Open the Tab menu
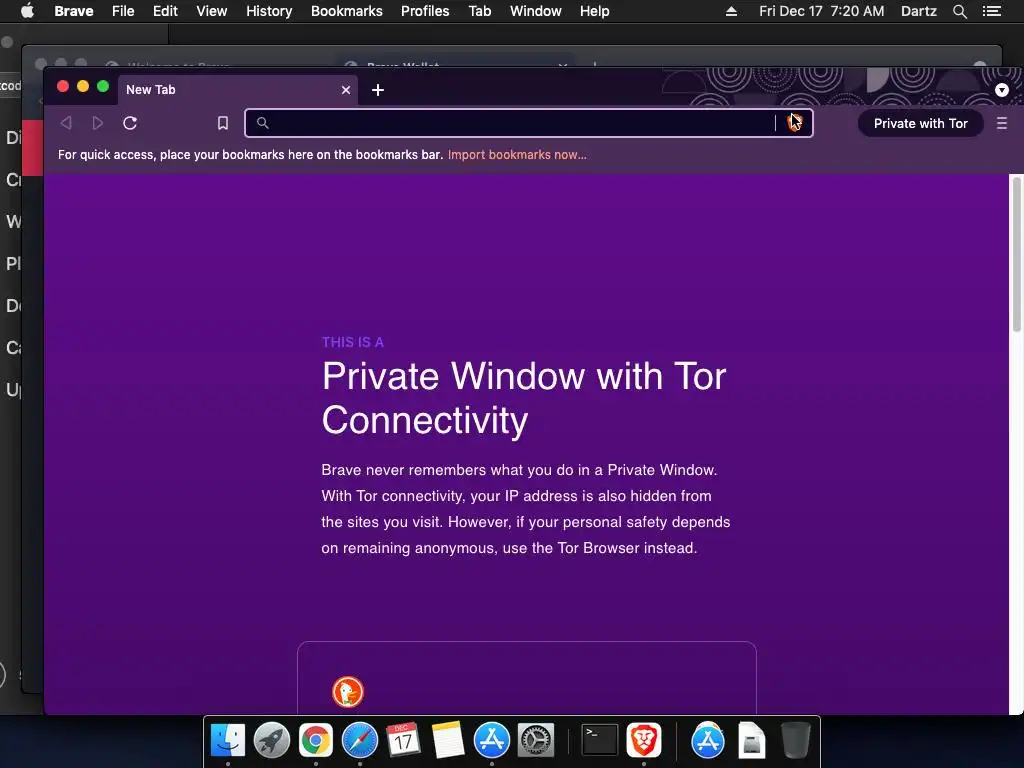The image size is (1024, 768). click(x=479, y=11)
